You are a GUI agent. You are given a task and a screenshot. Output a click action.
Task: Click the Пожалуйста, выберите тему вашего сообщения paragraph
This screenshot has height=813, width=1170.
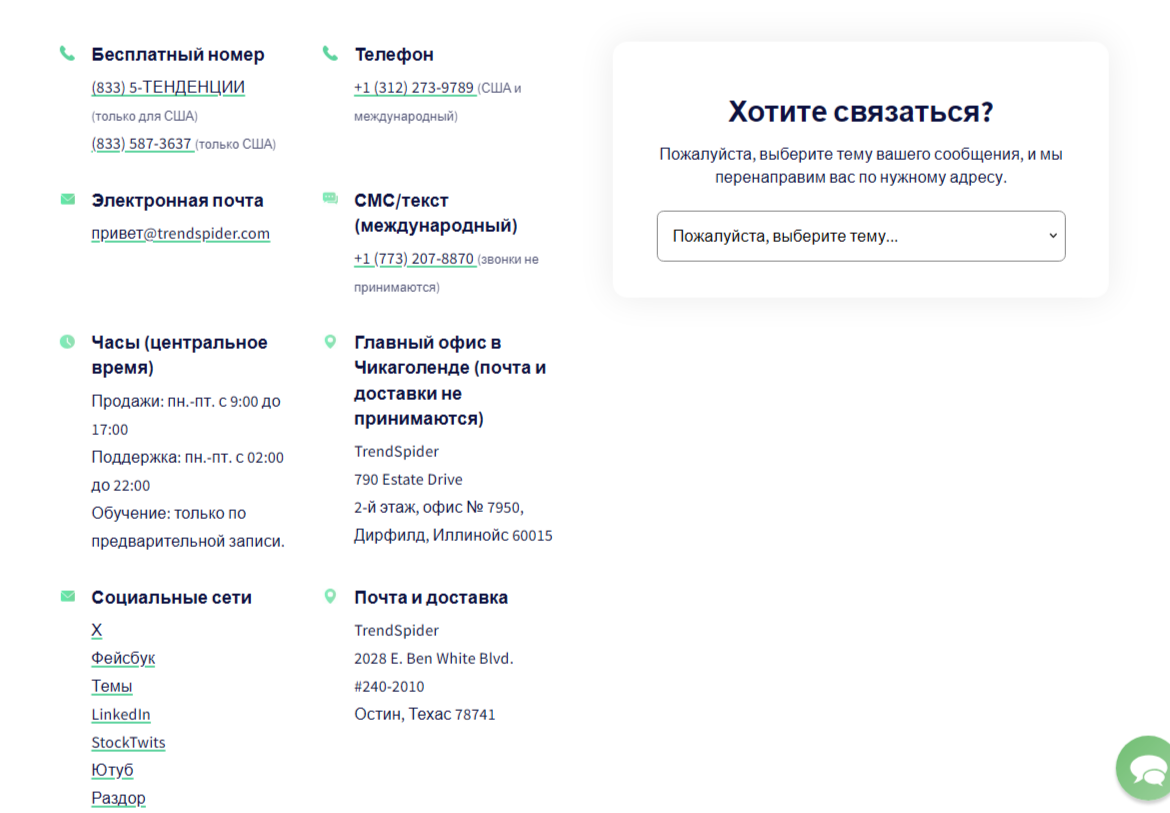point(861,166)
